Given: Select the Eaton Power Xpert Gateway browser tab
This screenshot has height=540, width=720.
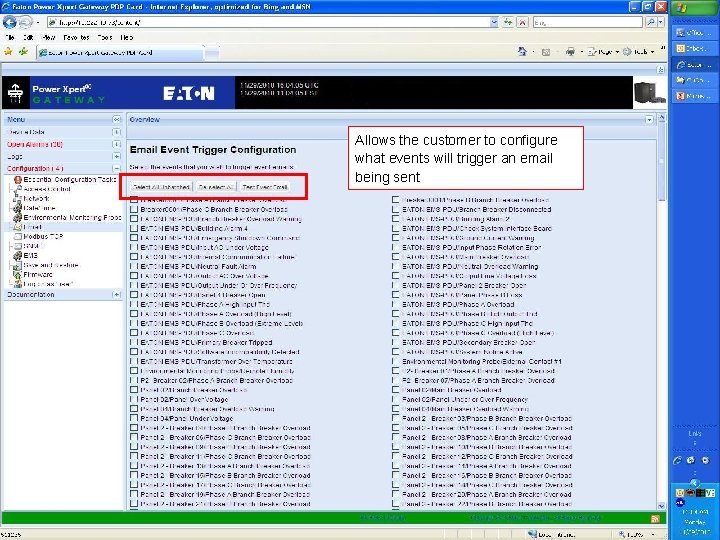Looking at the screenshot, I should (119, 52).
